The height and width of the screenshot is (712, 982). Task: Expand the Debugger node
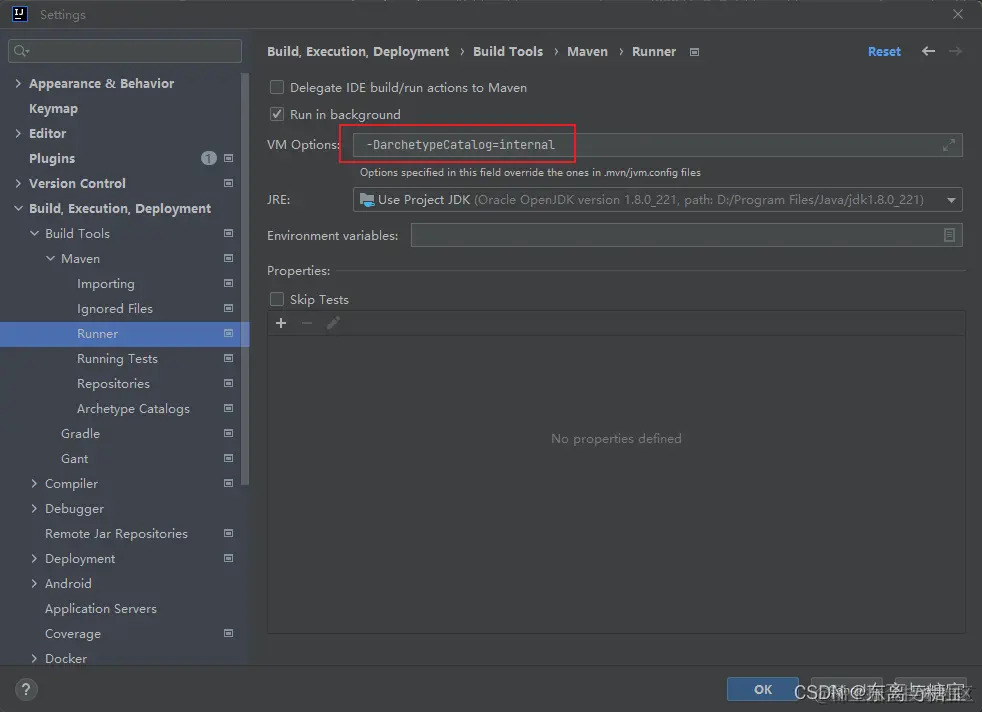point(34,509)
